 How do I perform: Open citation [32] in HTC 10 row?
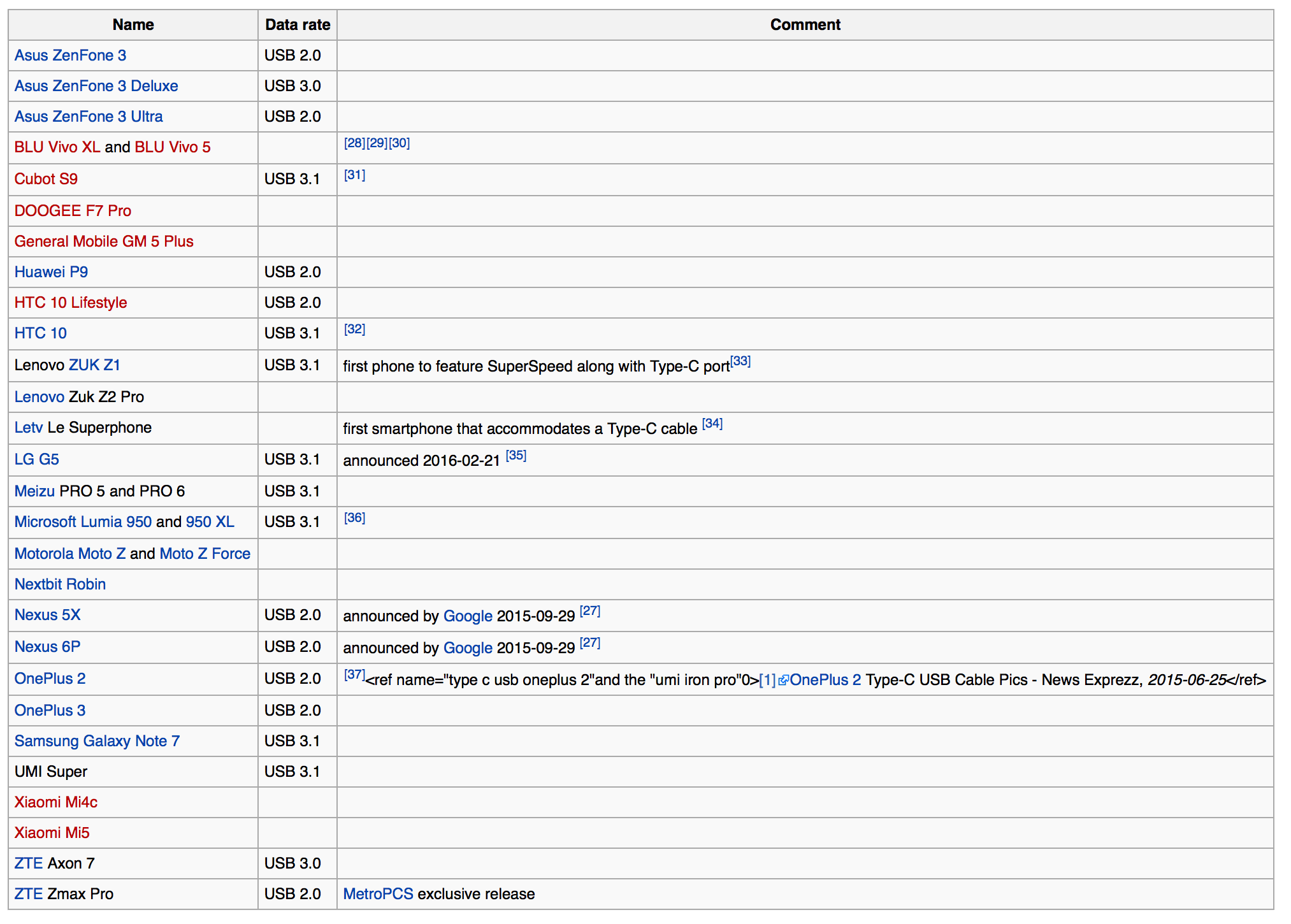[355, 329]
